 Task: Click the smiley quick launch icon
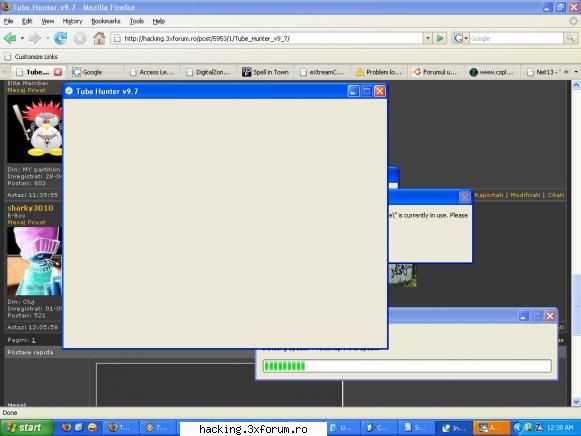[x=92, y=427]
